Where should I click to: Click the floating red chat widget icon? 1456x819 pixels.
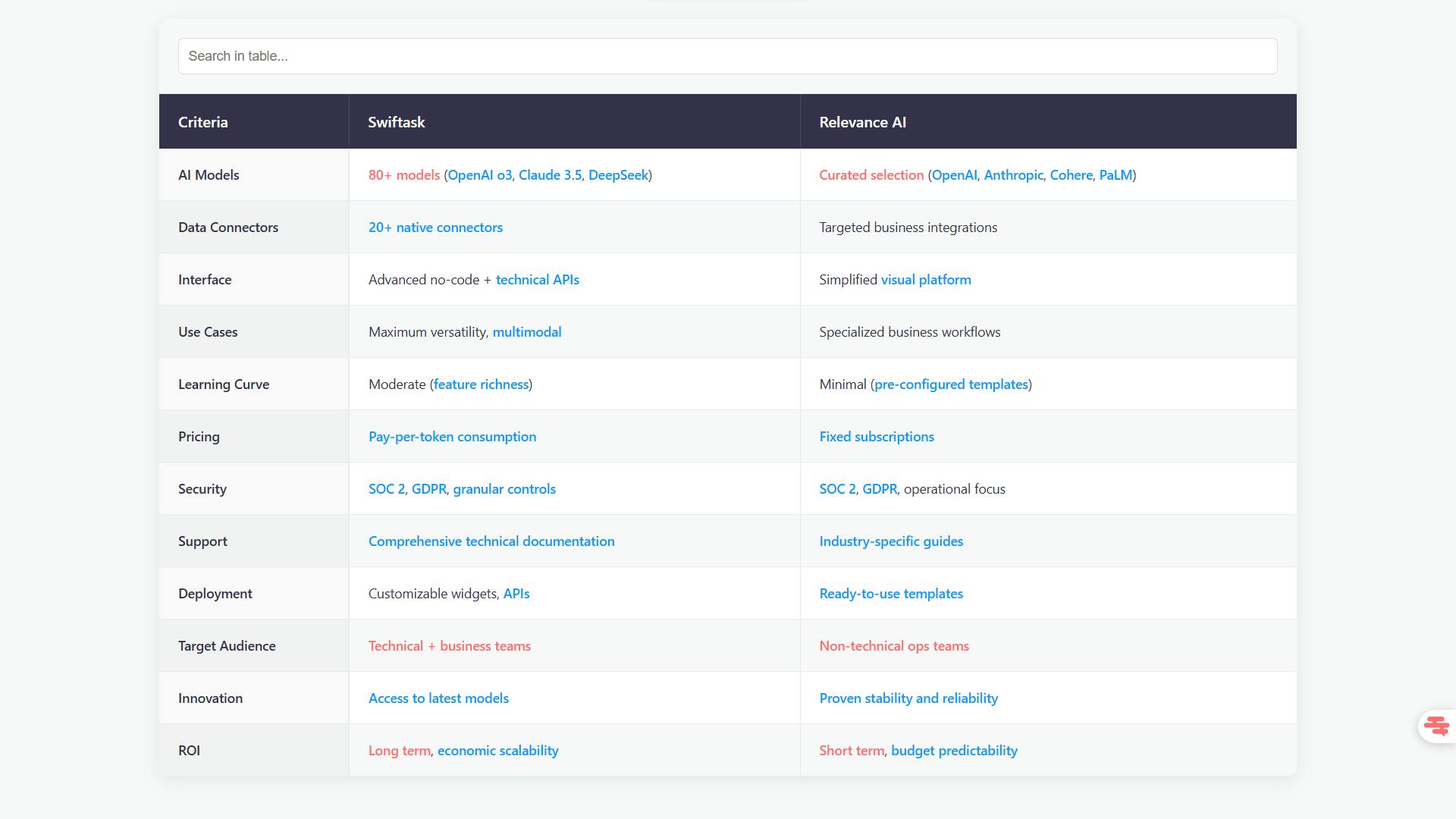(1436, 726)
